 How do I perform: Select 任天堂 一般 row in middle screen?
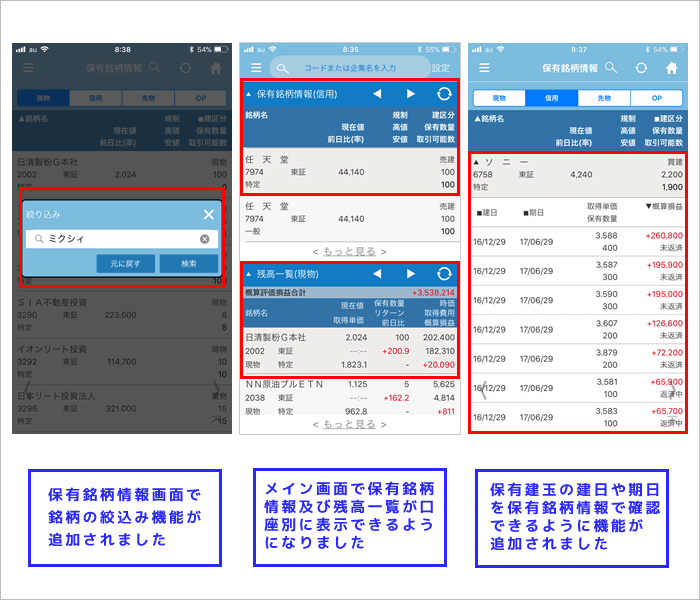(x=350, y=219)
